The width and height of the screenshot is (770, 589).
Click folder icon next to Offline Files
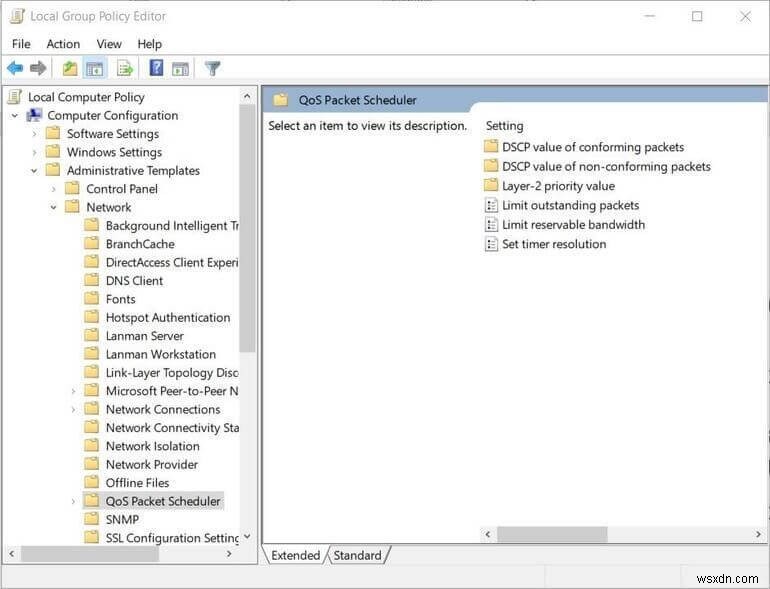pos(91,482)
